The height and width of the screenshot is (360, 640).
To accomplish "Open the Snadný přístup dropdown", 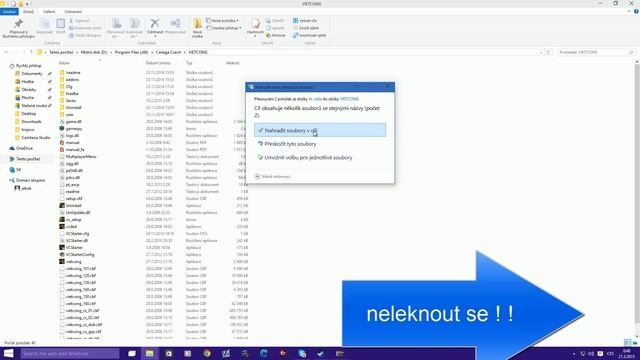I will click(x=224, y=28).
